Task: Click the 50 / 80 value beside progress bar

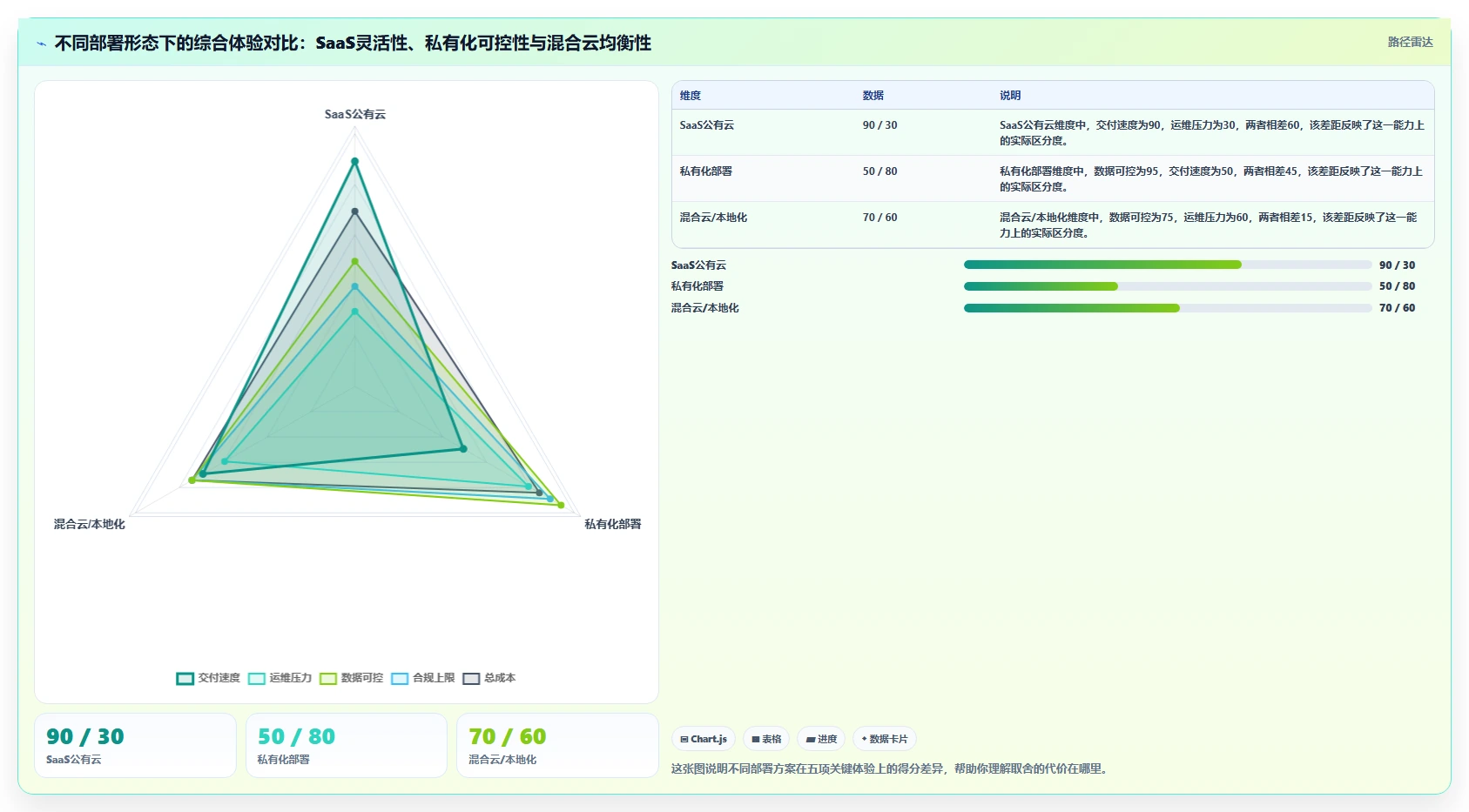Action: [1397, 286]
